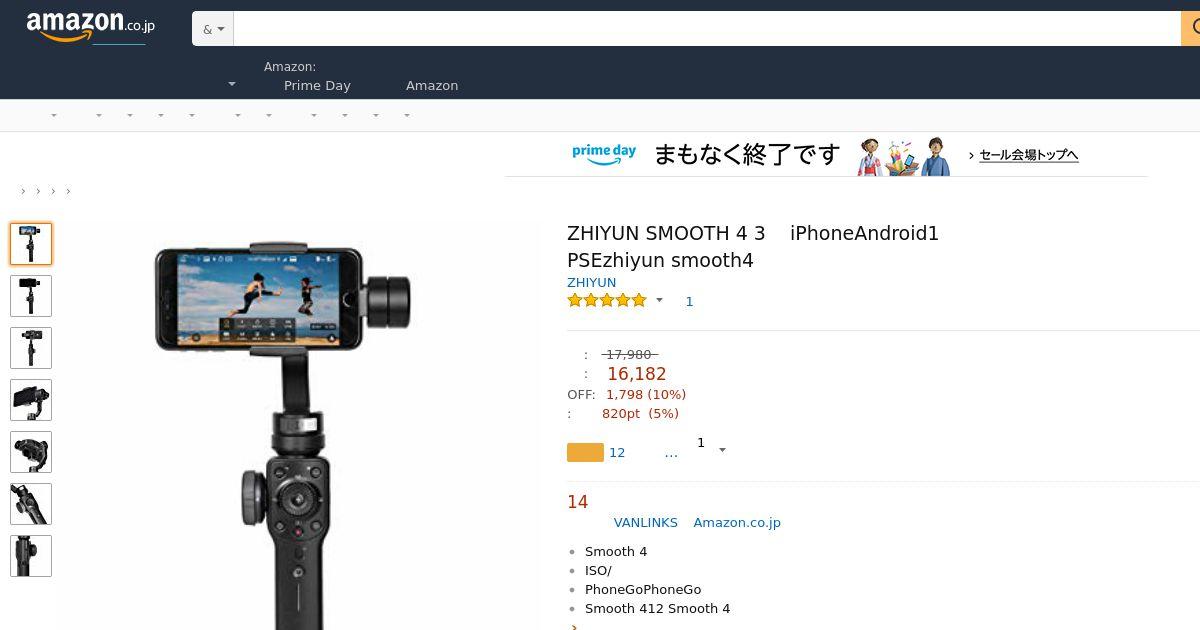Expand the first sub-navigation dropdown arrow
Screen dimensions: 1200x630
click(54, 115)
